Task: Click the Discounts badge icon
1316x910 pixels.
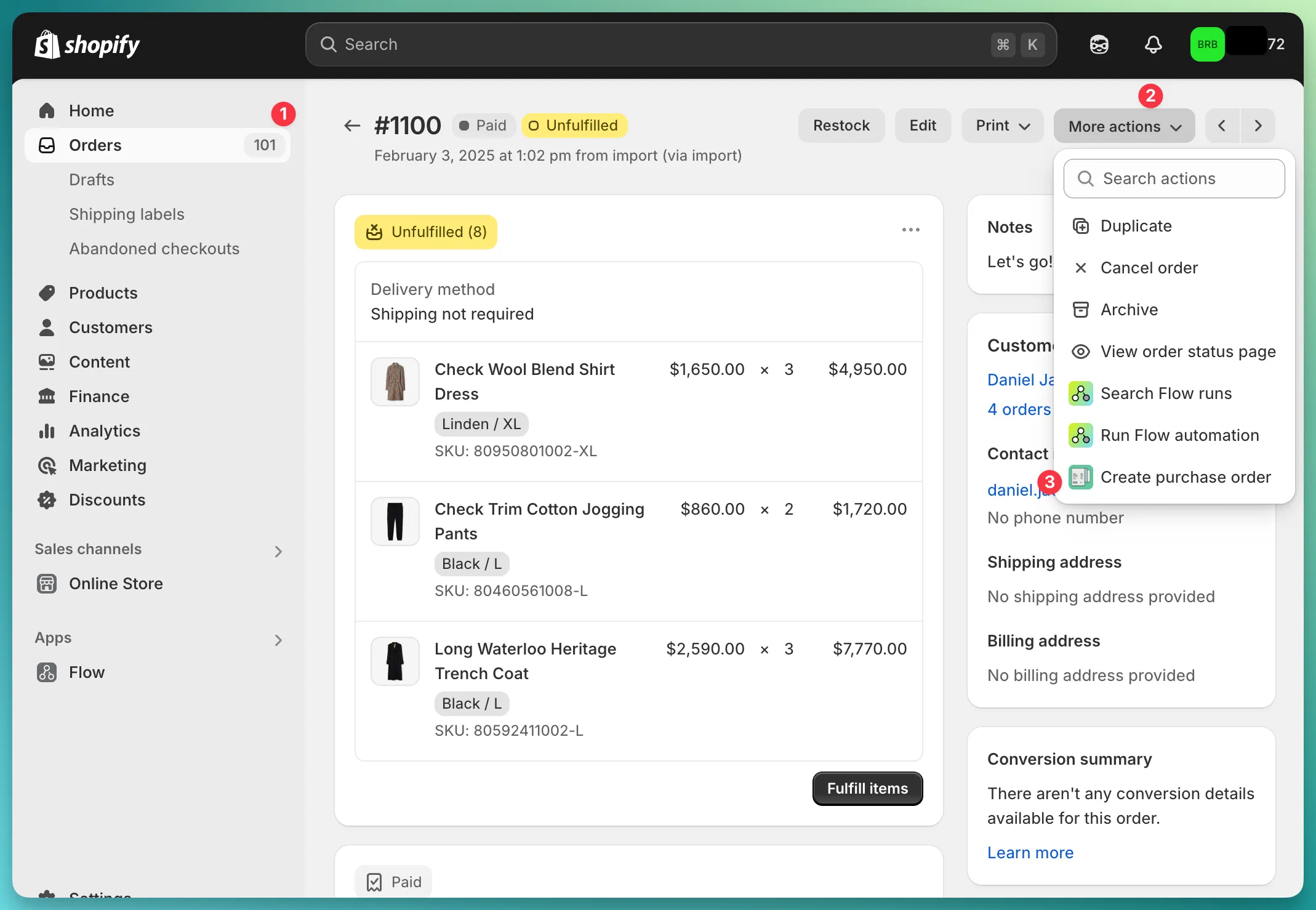Action: coord(47,500)
